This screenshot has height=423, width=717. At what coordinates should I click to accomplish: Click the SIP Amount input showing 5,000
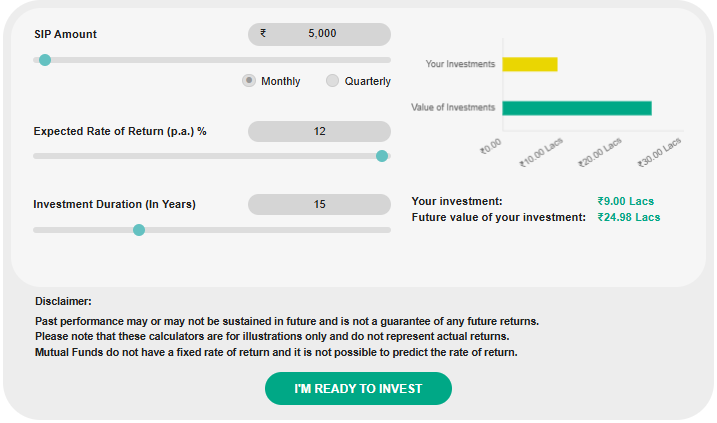tap(322, 34)
